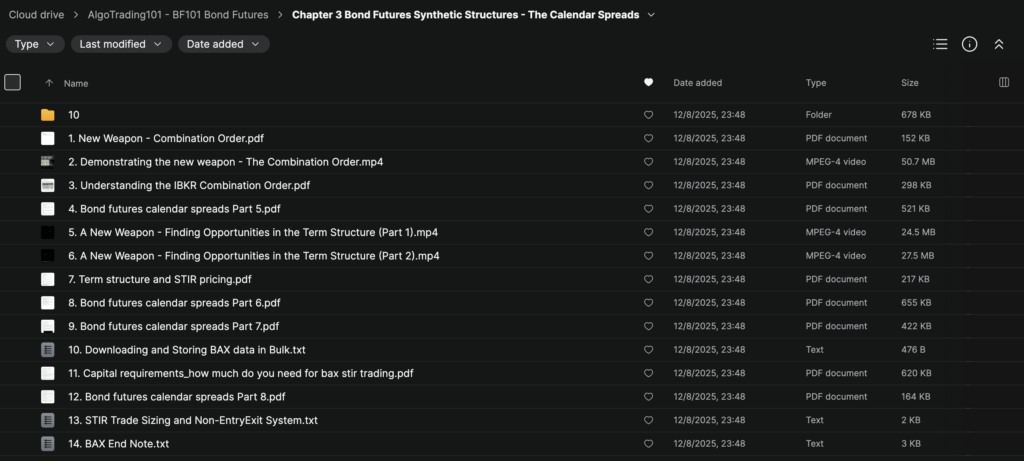This screenshot has width=1024, height=461.
Task: Click the collapse double-chevron icon
Action: [998, 44]
